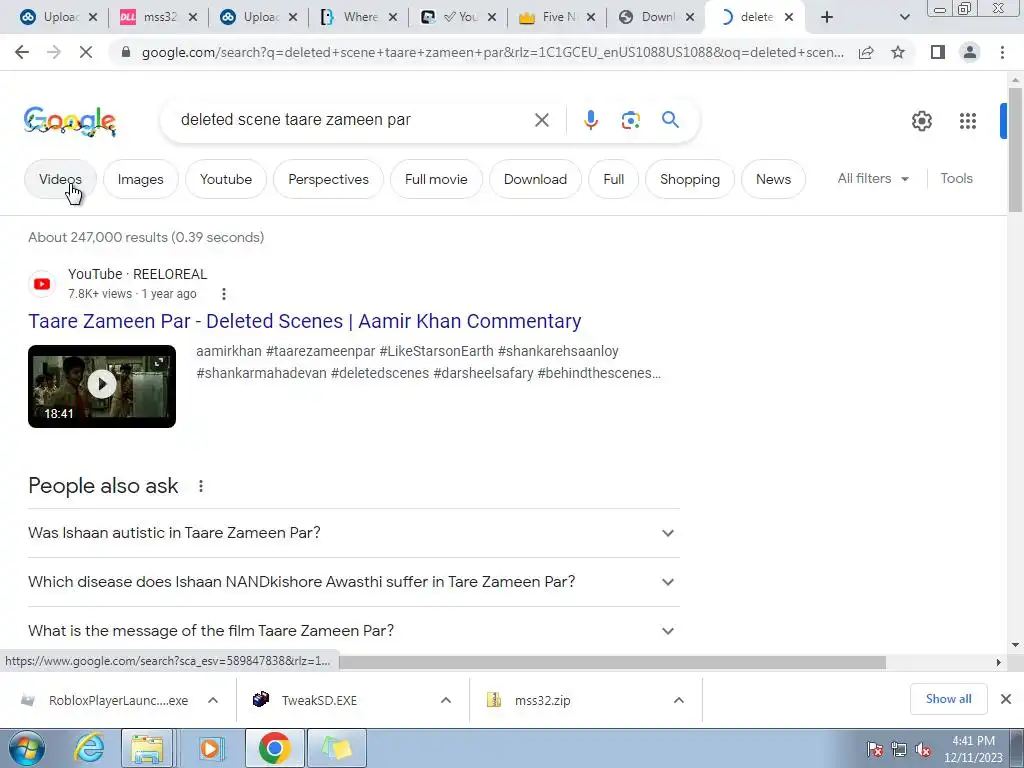Click the Chrome taskbar icon
Viewport: 1024px width, 768px height.
click(x=274, y=748)
